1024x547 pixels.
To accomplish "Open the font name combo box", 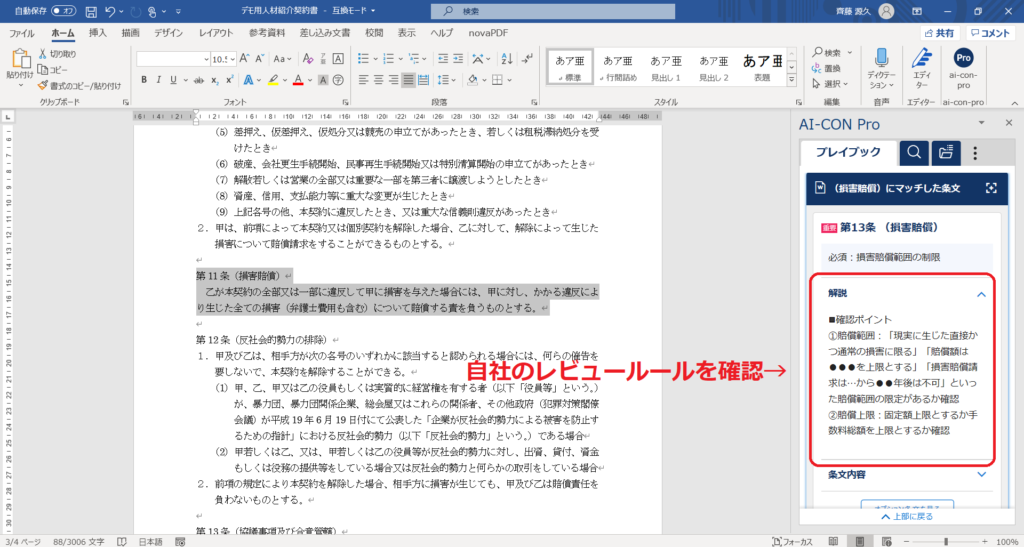I will (x=173, y=59).
